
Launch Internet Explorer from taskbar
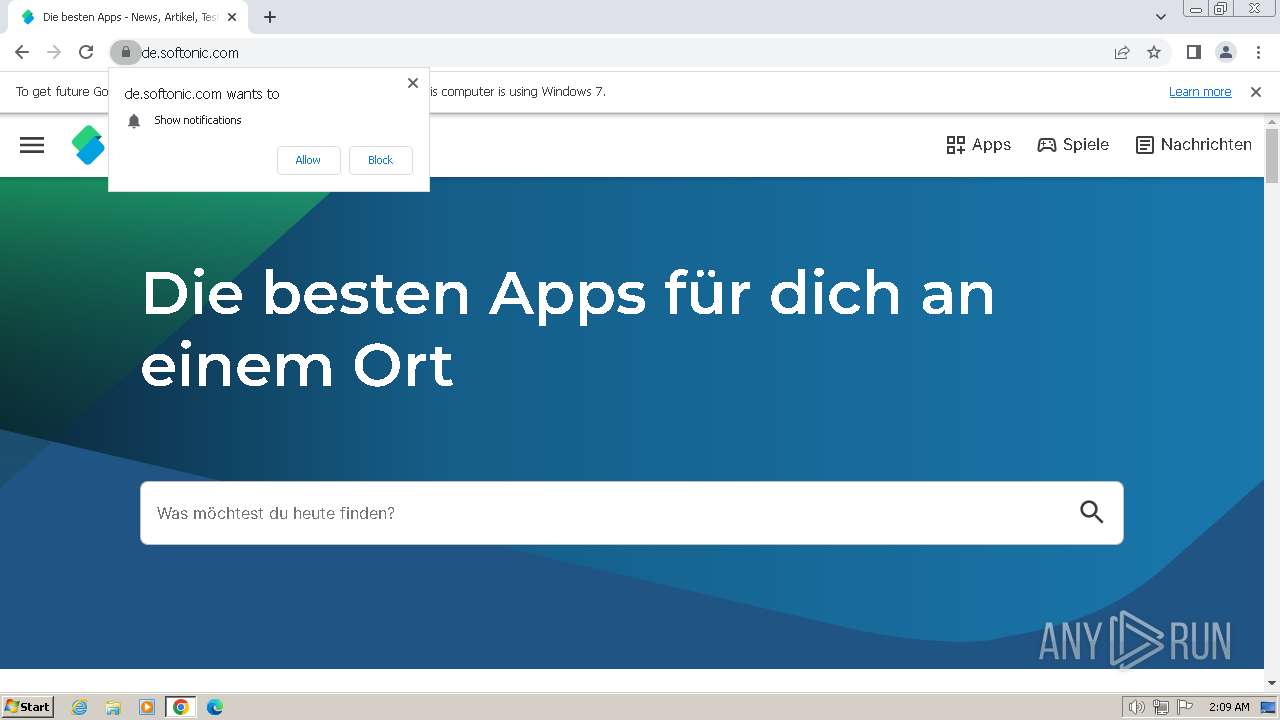tap(80, 707)
